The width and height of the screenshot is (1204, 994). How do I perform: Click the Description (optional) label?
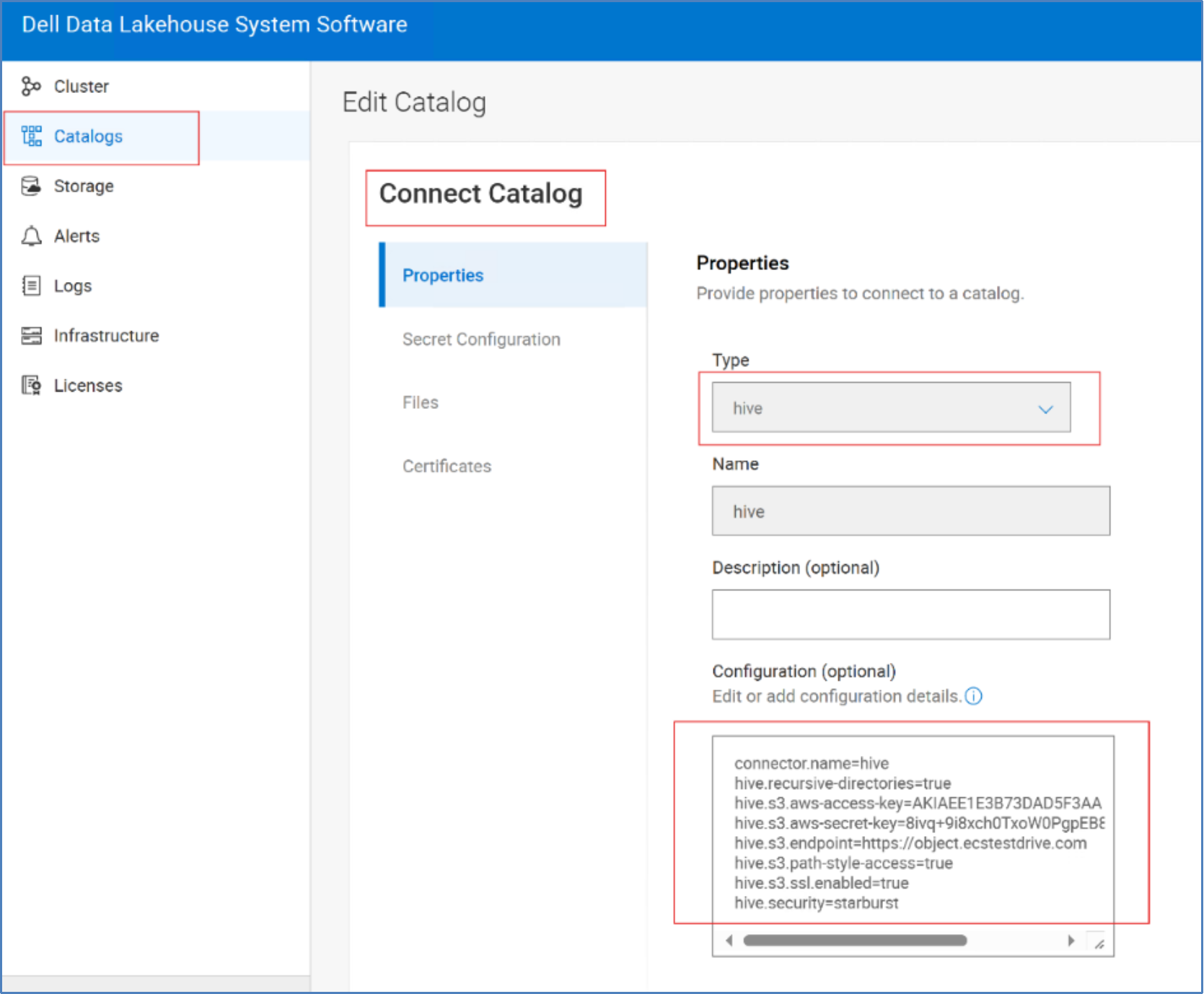[796, 568]
